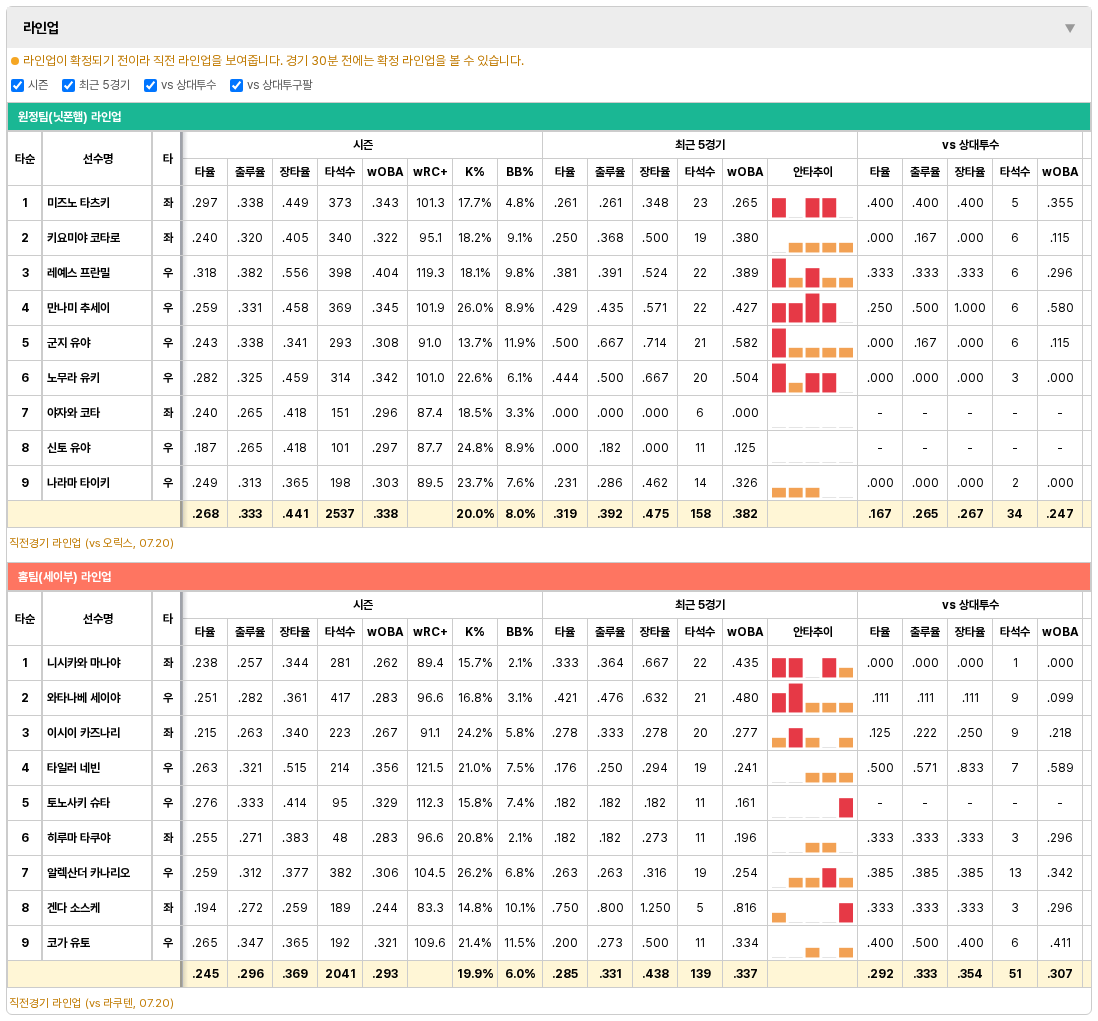Click 직전경기 라인업 (vs 라쿠텐, 07.20) link
The height and width of the screenshot is (1021, 1098).
point(91,1003)
